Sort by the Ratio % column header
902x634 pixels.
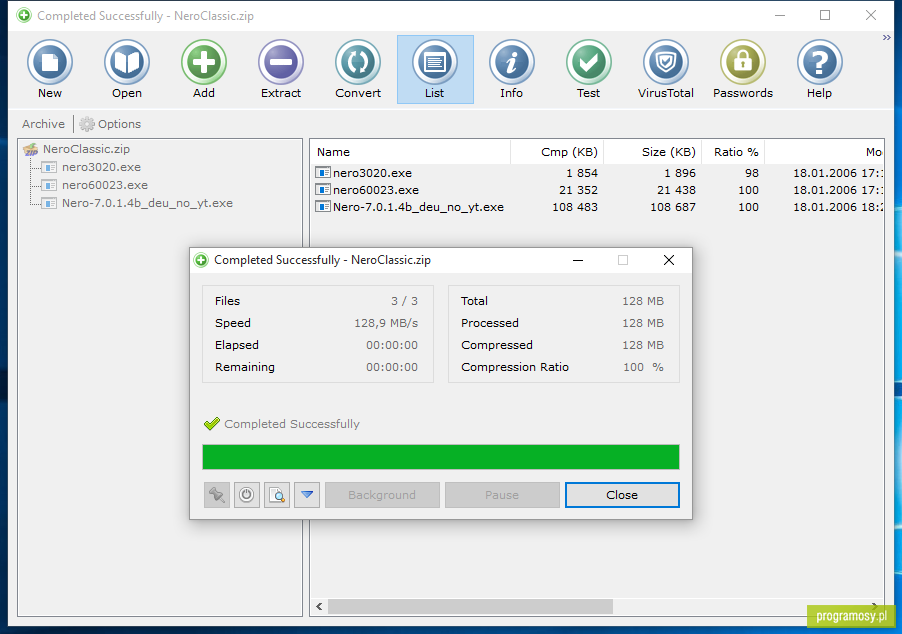click(733, 152)
